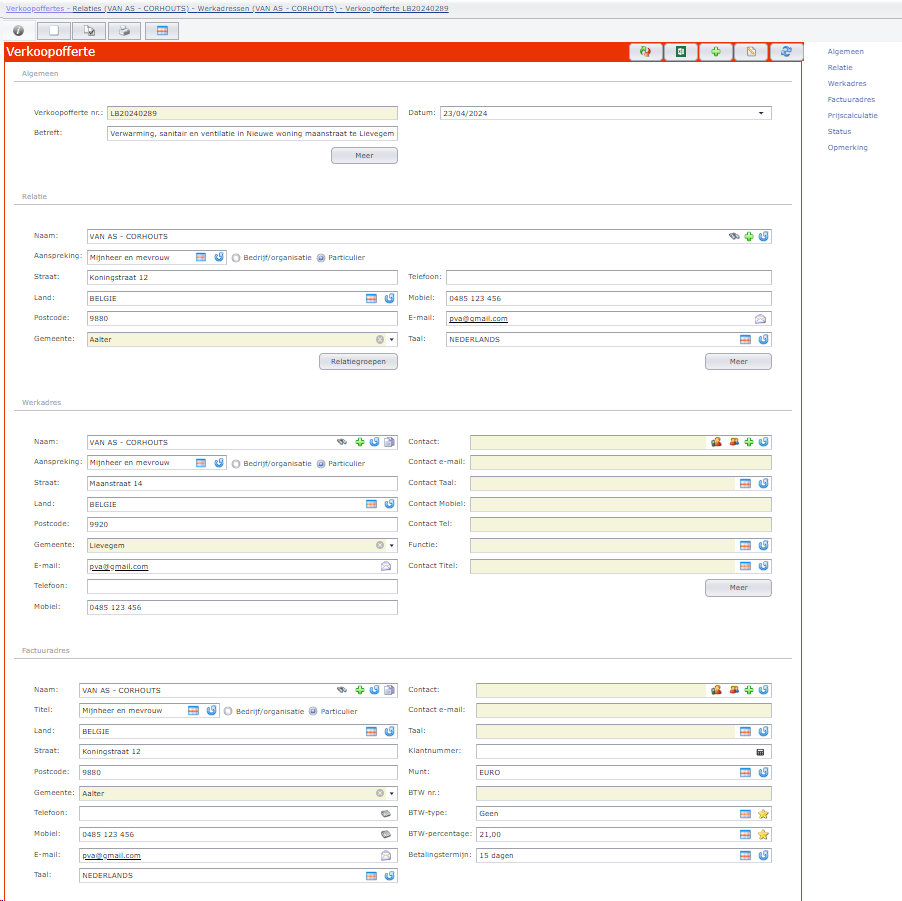Click the Meer button under Betreft
Viewport: 902px width, 901px height.
(364, 155)
